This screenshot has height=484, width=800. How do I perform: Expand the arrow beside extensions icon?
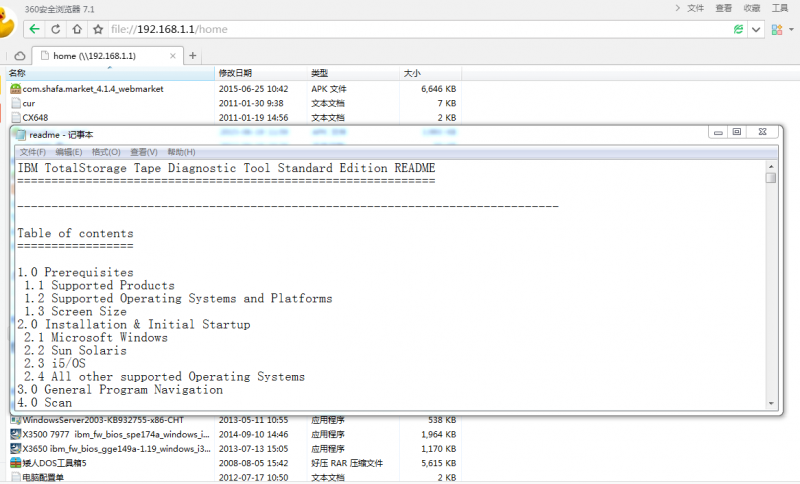(791, 30)
